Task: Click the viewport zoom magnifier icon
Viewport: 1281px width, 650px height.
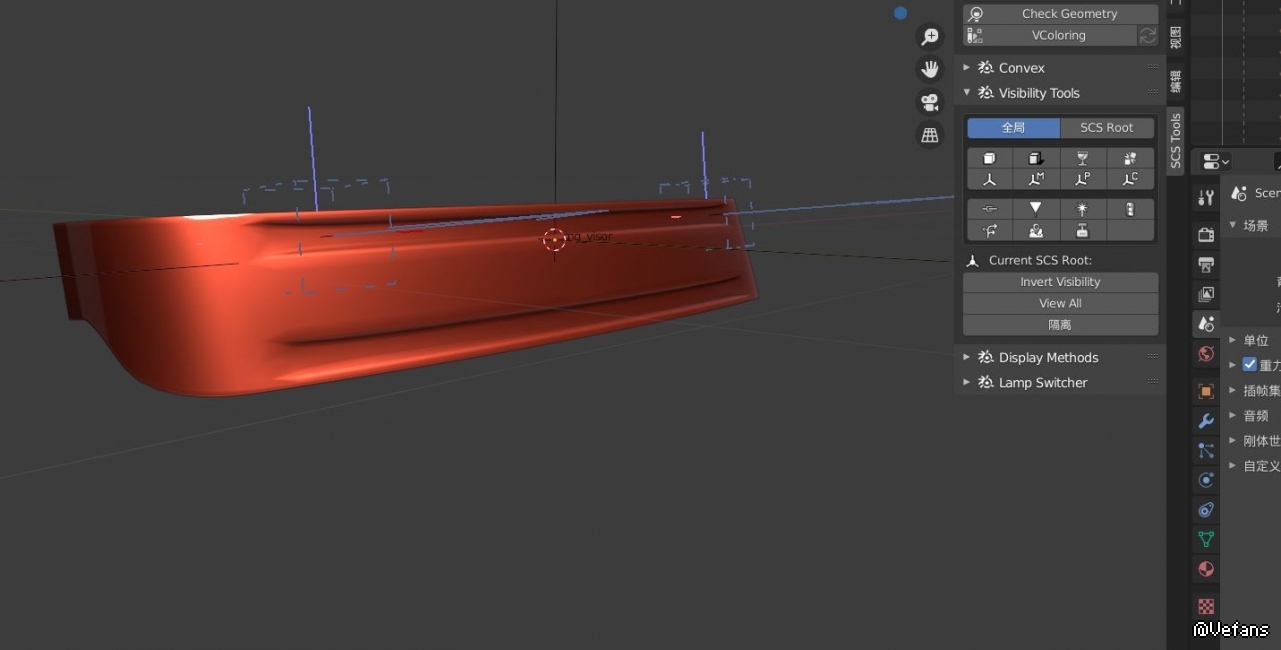Action: (x=930, y=37)
